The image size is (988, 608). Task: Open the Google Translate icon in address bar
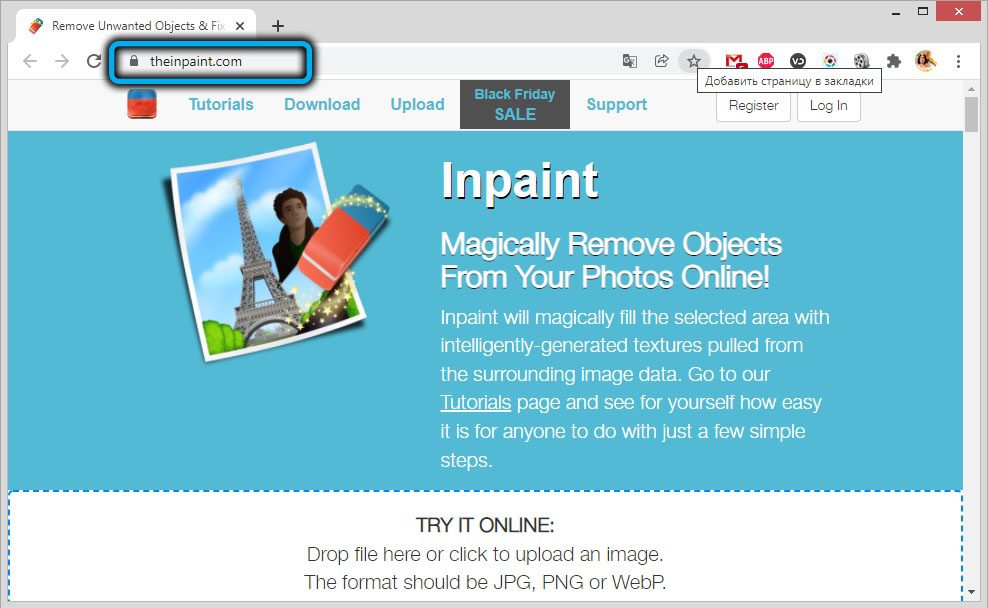click(629, 61)
